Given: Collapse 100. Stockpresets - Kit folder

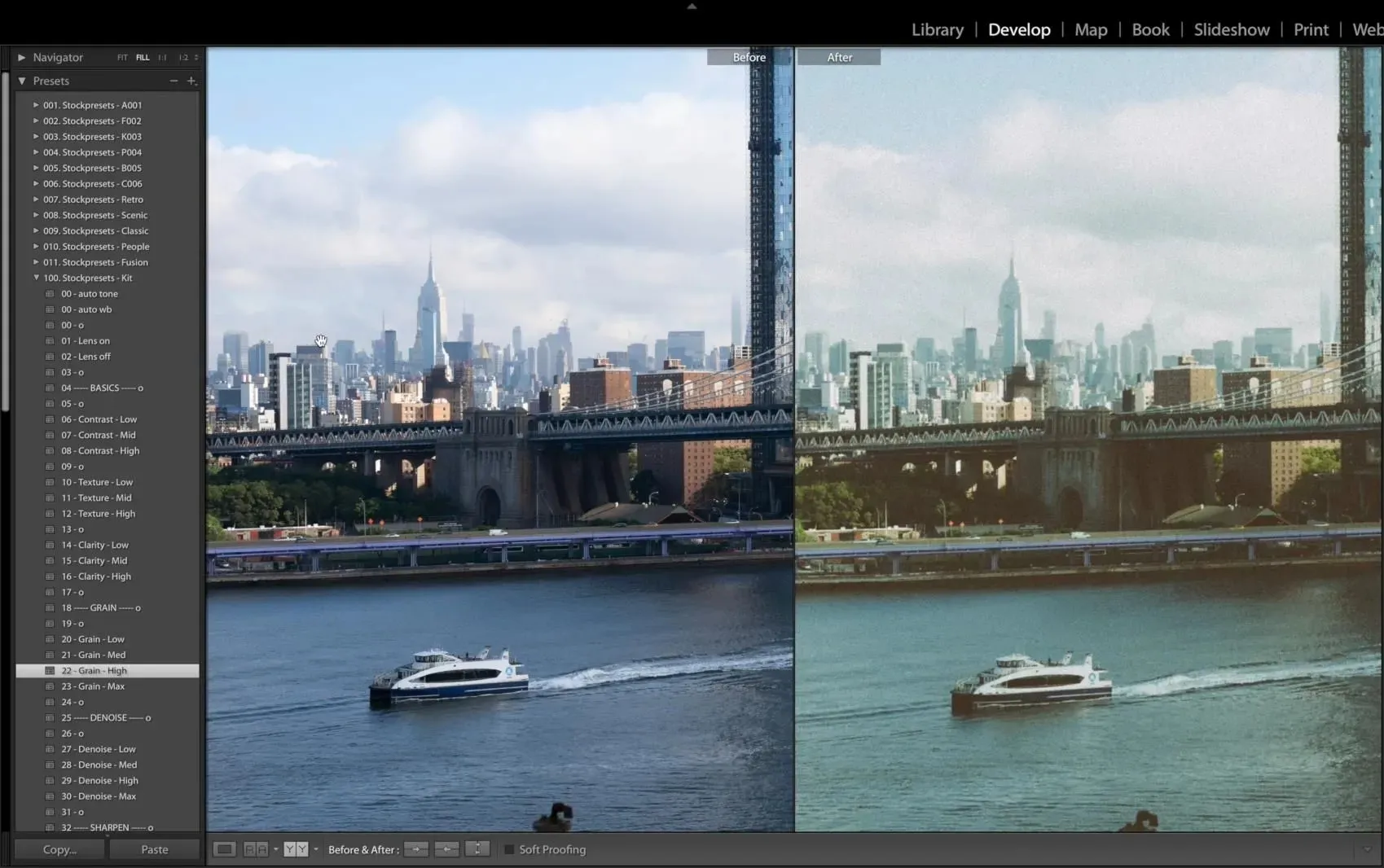Looking at the screenshot, I should tap(36, 278).
